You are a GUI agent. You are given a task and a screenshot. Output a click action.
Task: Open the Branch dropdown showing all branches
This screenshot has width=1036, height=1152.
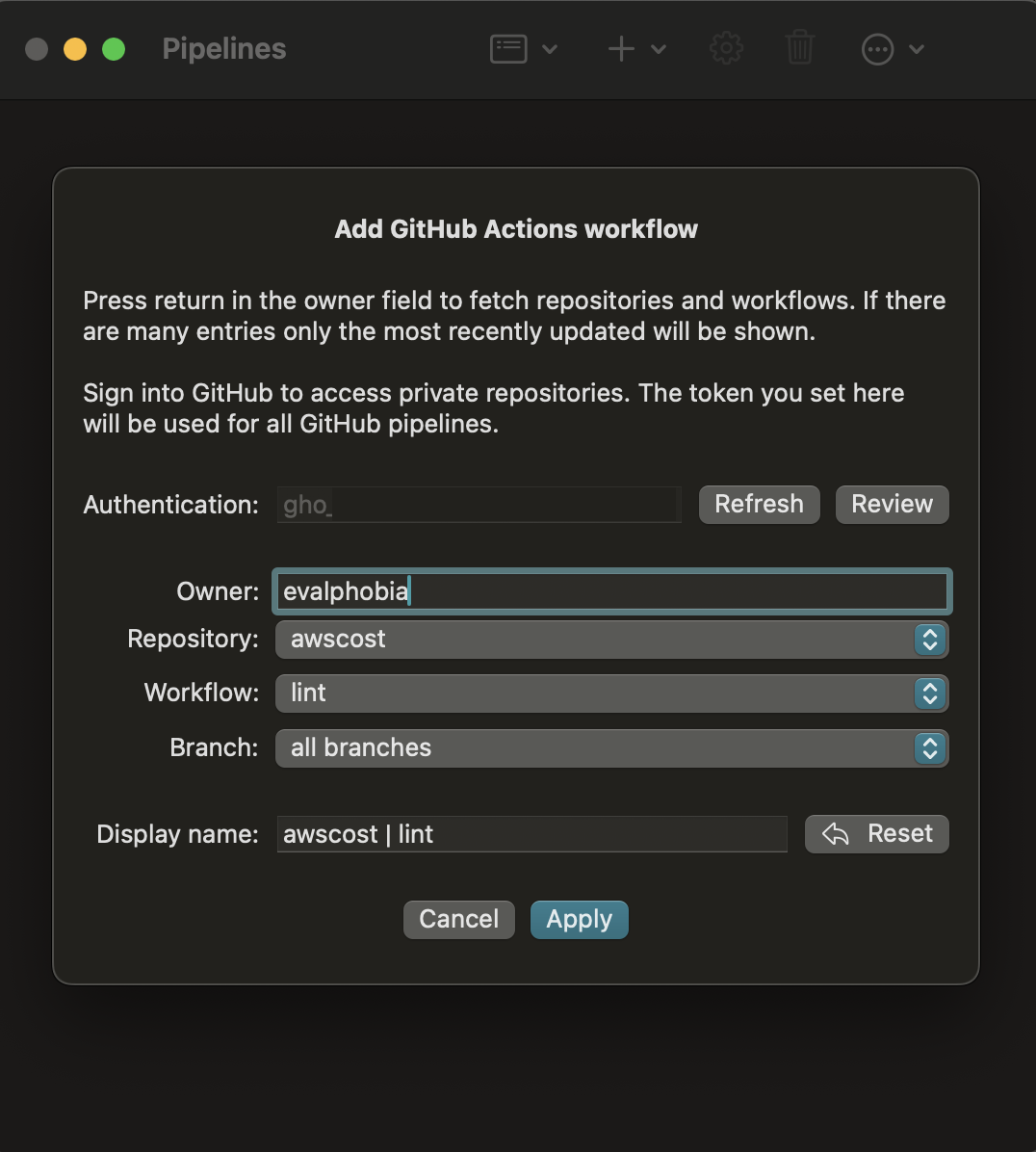[x=611, y=747]
